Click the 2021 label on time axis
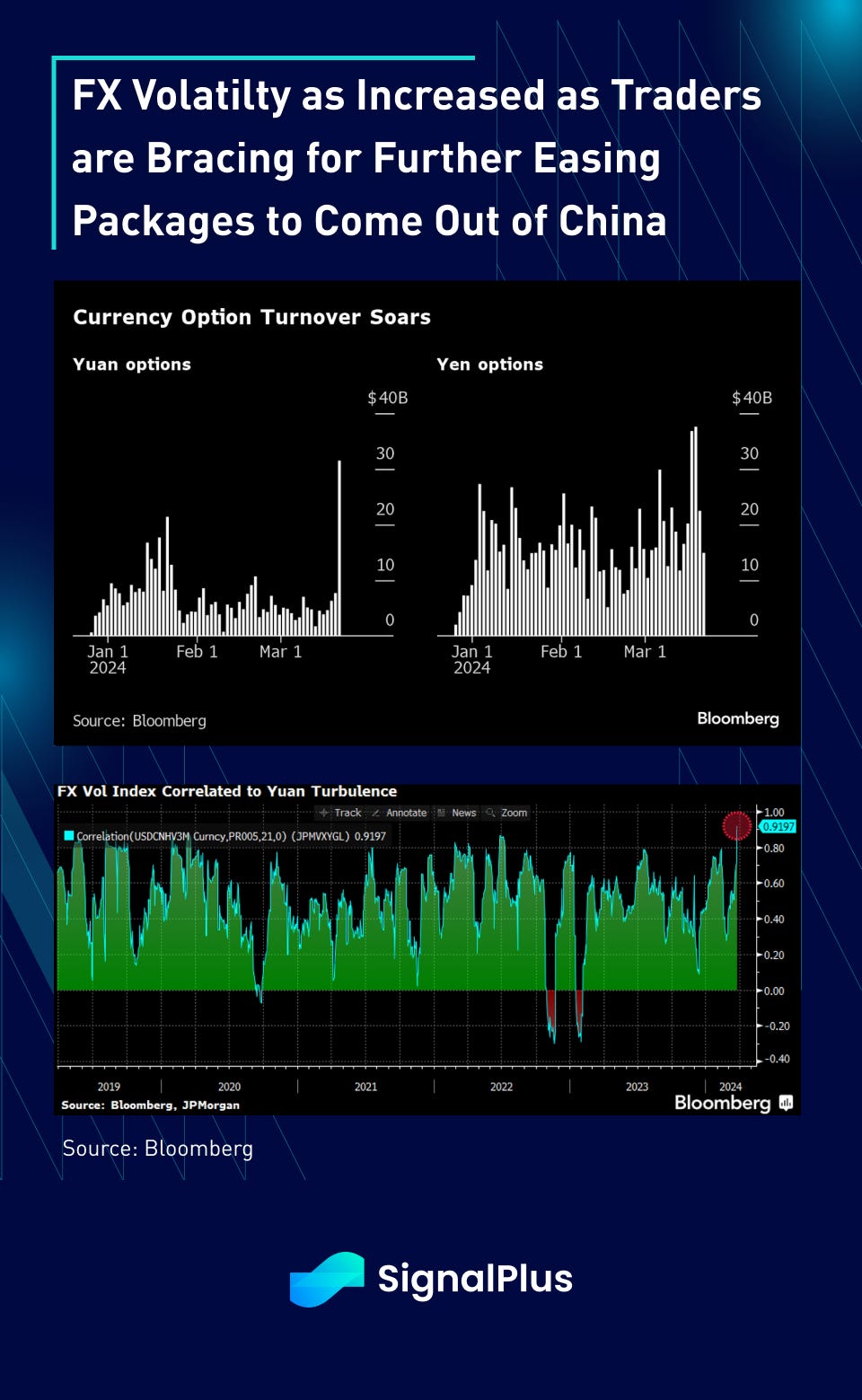This screenshot has height=1400, width=862. (x=365, y=1087)
